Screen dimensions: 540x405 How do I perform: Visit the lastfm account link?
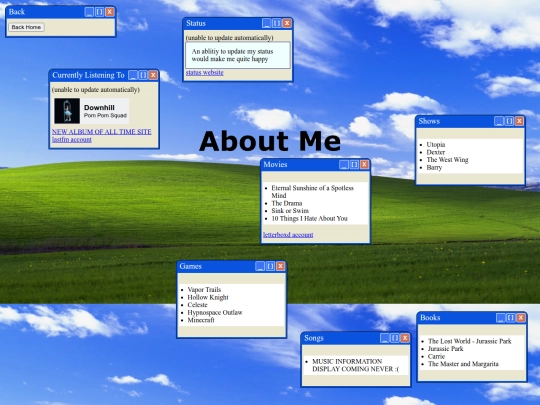(72, 139)
